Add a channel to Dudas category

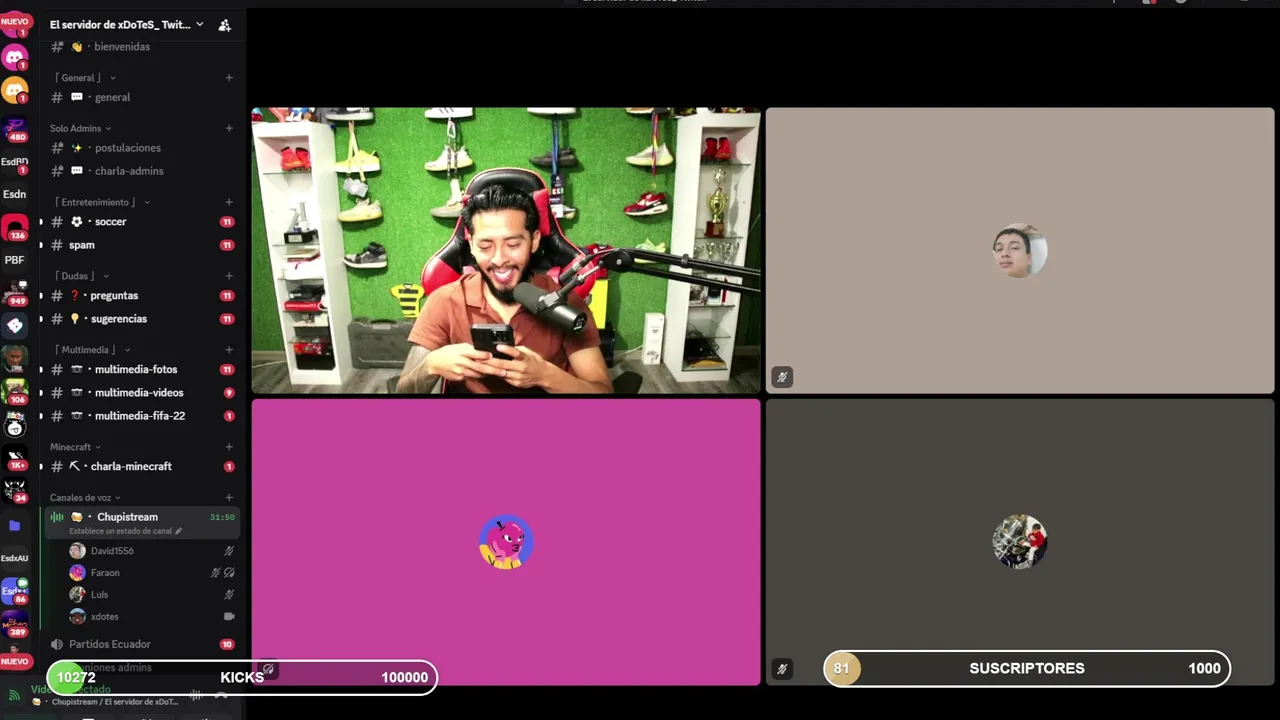pos(229,276)
